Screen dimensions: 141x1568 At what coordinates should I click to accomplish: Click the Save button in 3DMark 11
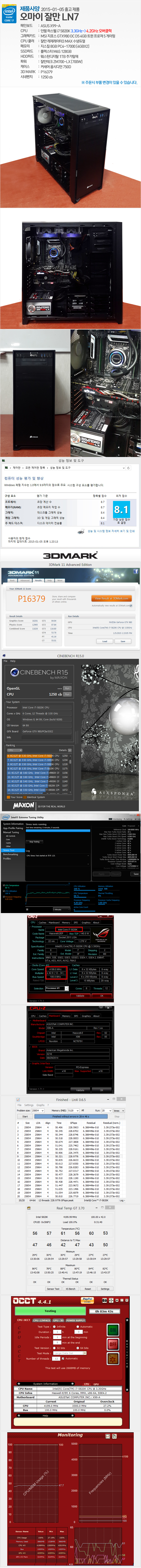(123, 641)
